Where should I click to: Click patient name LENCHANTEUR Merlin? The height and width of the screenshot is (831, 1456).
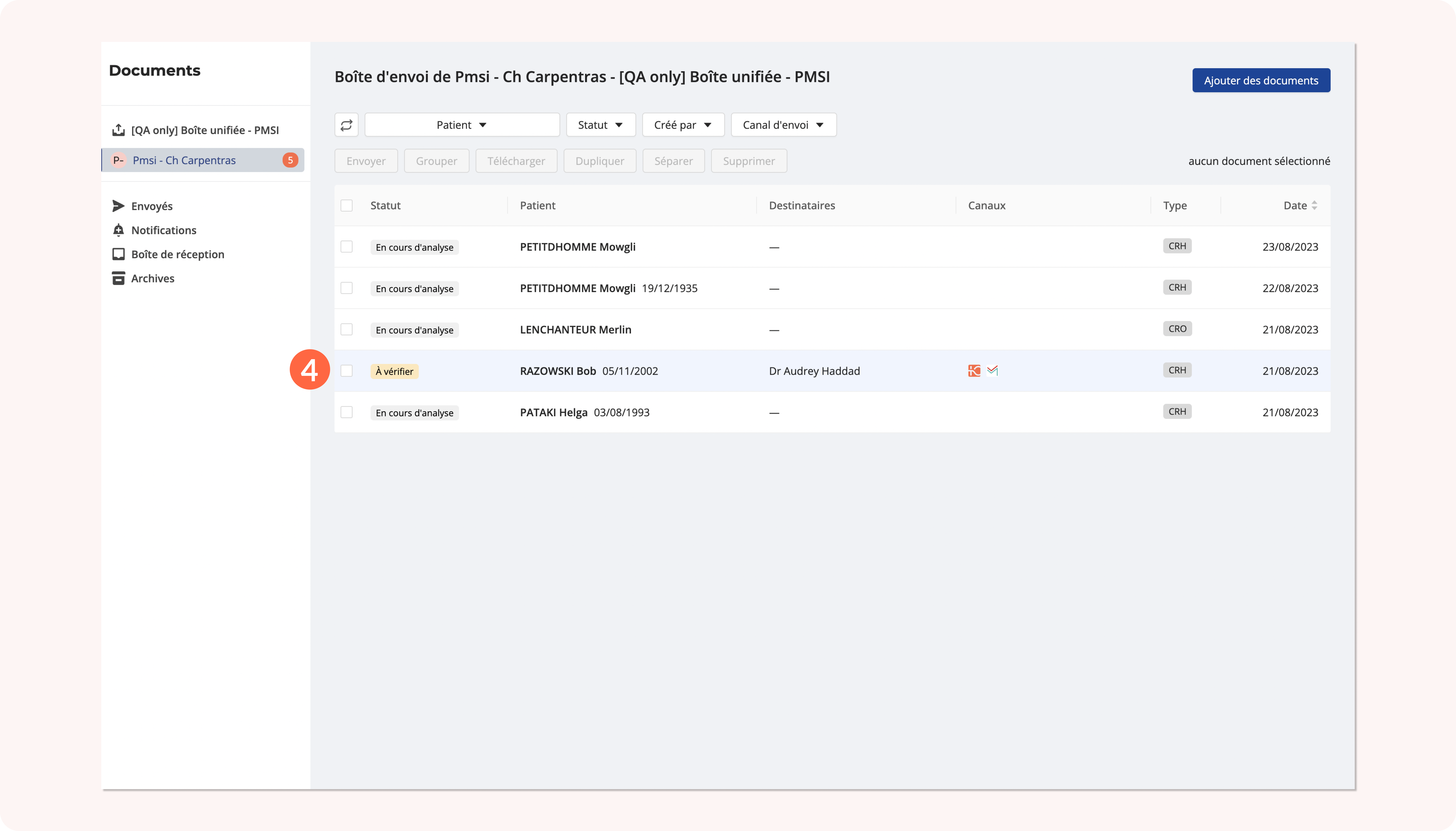(x=576, y=329)
